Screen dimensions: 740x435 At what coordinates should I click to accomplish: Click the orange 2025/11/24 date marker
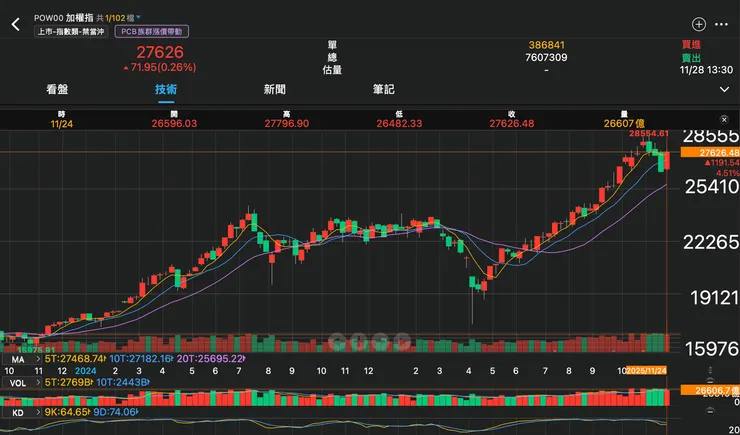pyautogui.click(x=647, y=371)
